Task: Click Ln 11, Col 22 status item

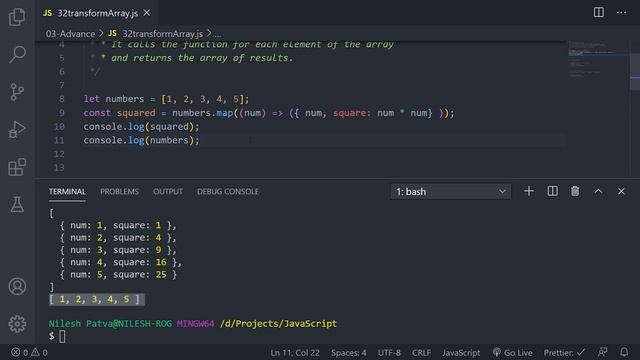Action: [295, 353]
